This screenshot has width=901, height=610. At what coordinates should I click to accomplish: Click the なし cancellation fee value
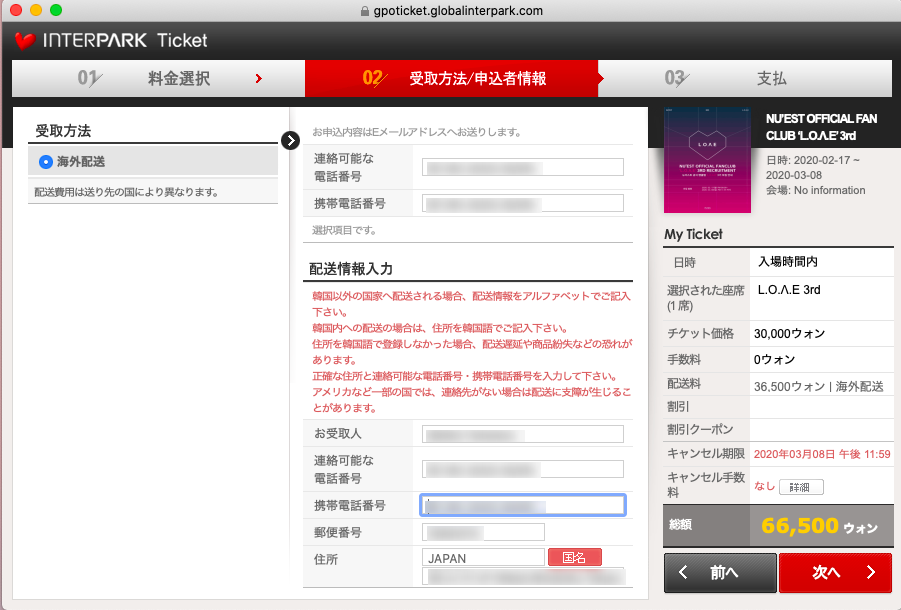764,486
